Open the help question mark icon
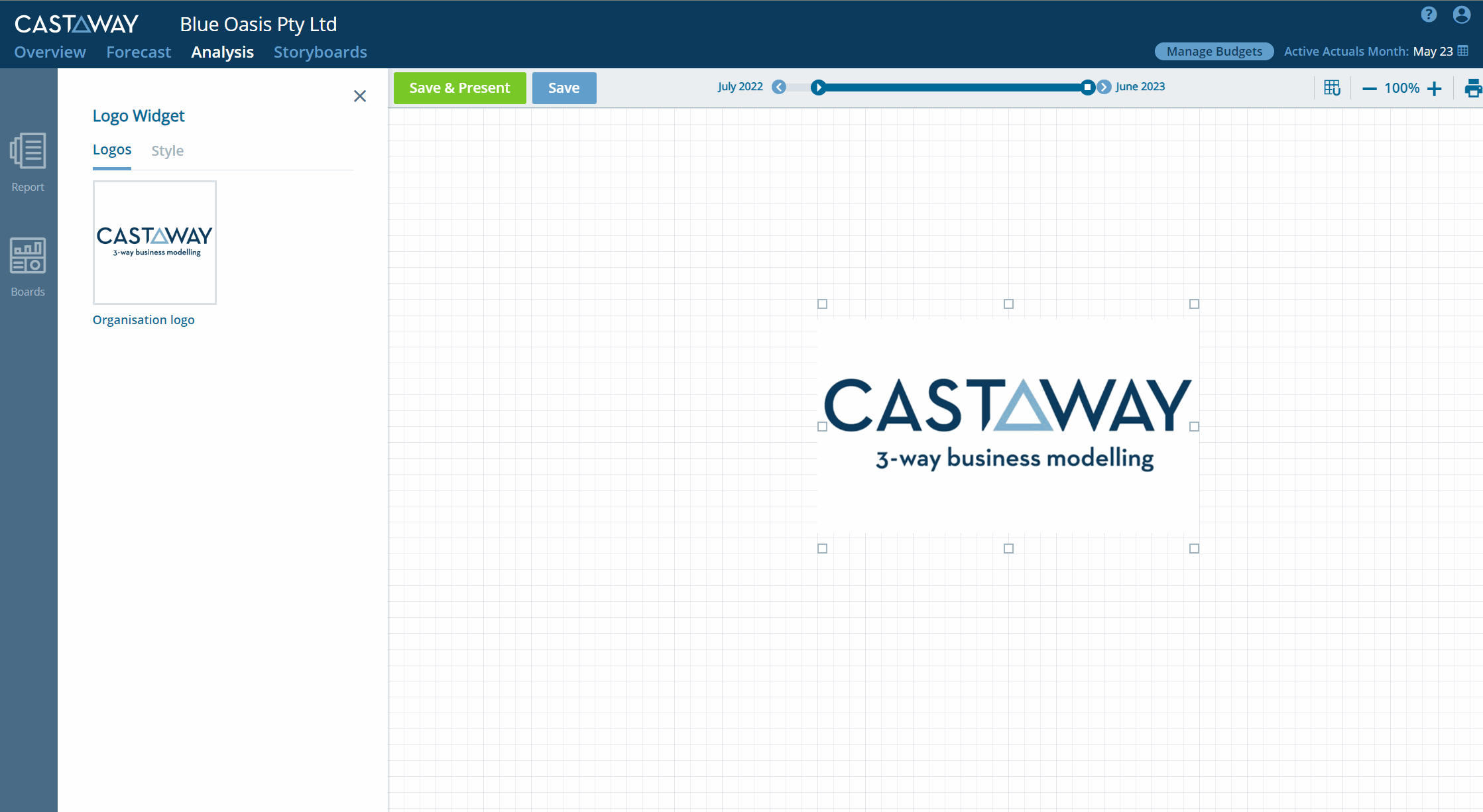The image size is (1483, 812). tap(1429, 15)
